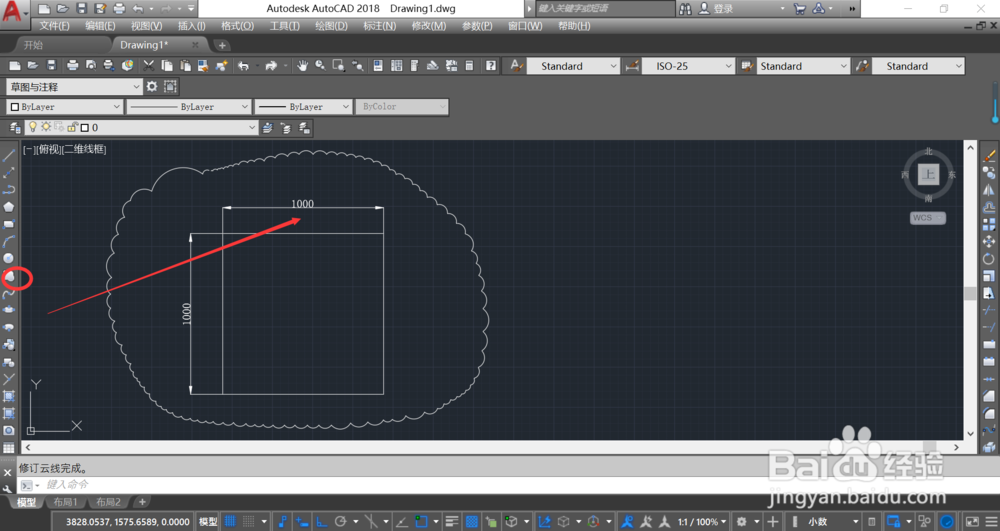Click the Plot printer icon in toolbar

point(73,66)
